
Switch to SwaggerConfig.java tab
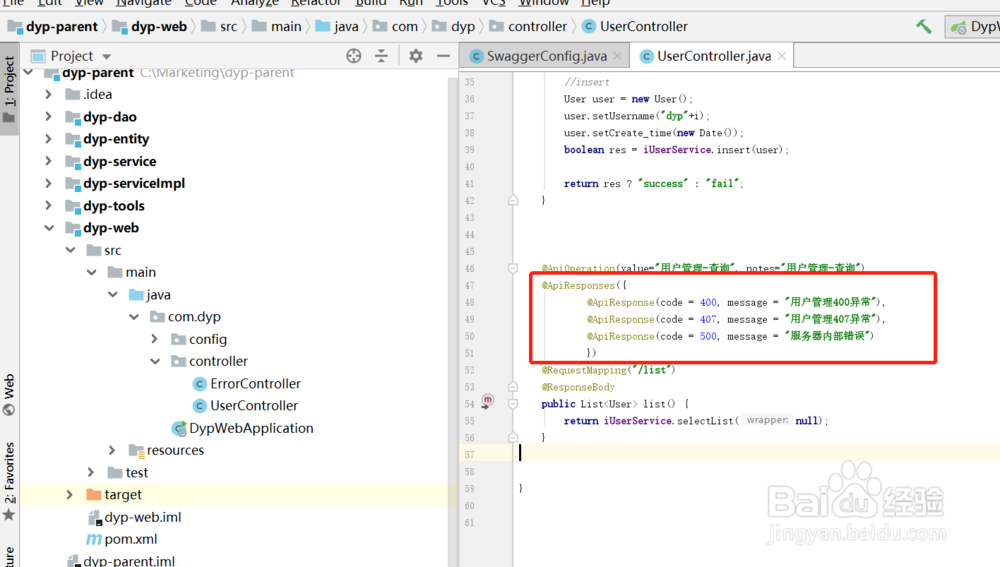[x=546, y=56]
